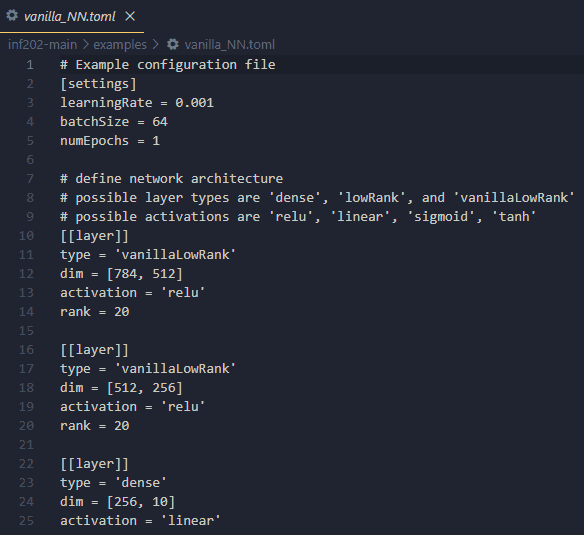The width and height of the screenshot is (584, 535).
Task: Open examples breadcrumb folder
Action: pyautogui.click(x=120, y=45)
